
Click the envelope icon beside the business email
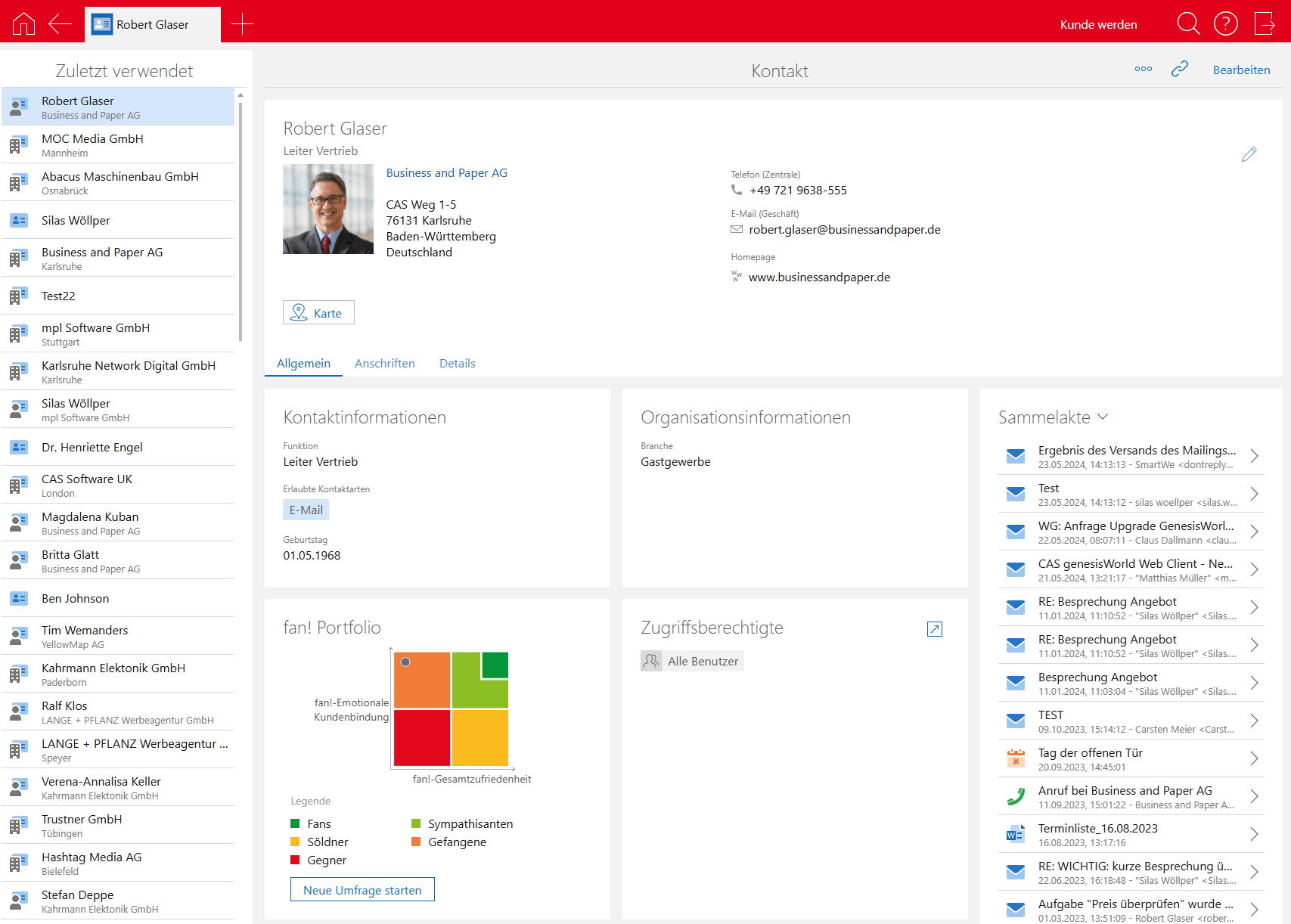click(737, 229)
